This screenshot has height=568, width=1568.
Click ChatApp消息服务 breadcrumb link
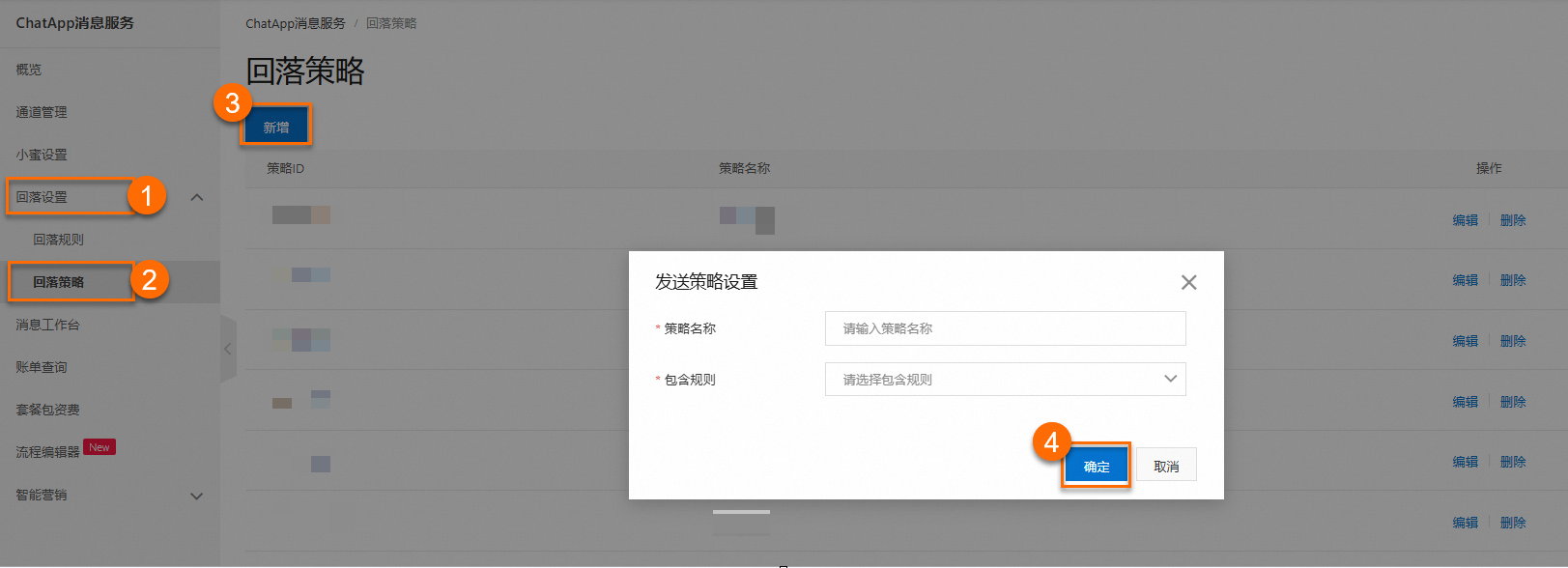click(296, 23)
